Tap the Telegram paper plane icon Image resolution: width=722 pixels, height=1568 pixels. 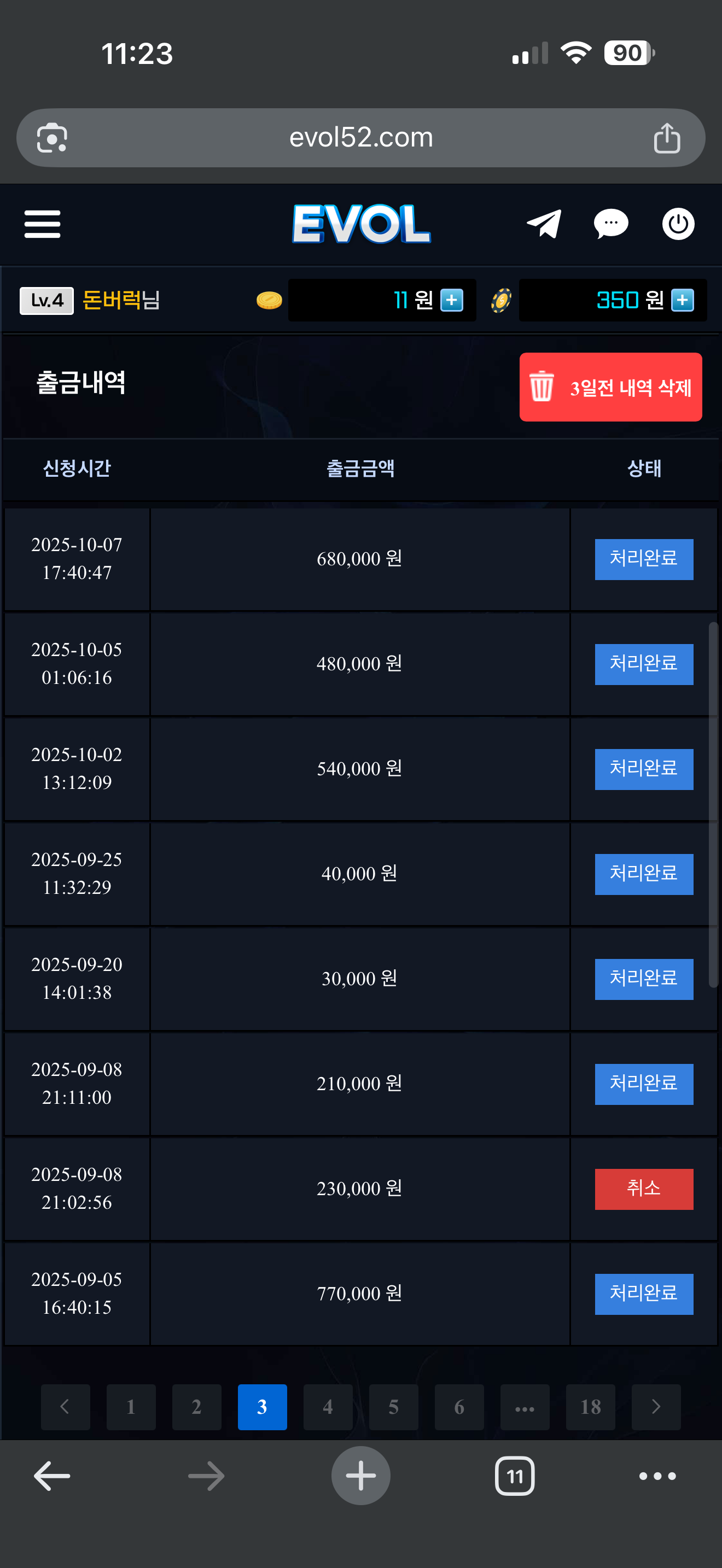544,224
